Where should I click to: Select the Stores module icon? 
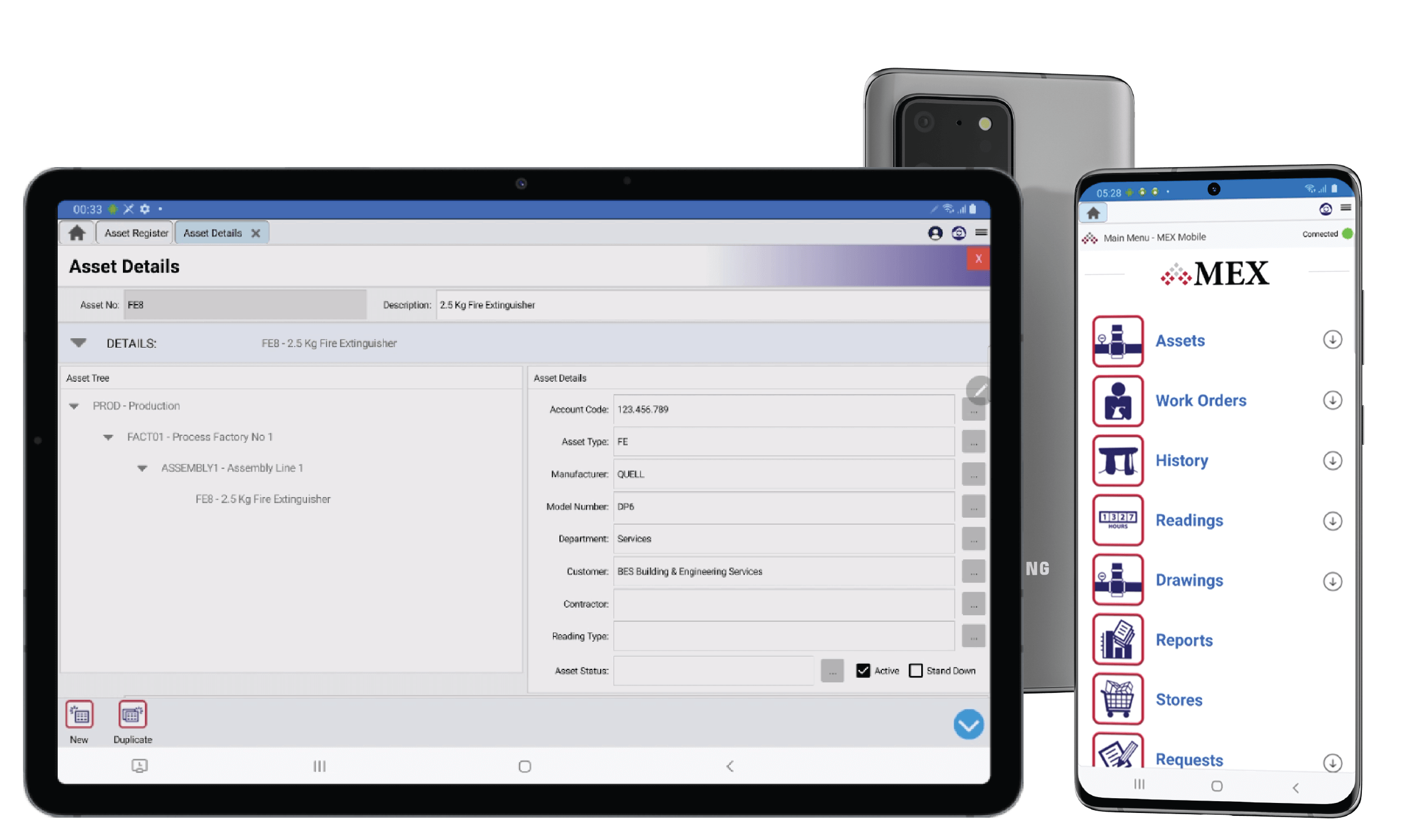1118,699
